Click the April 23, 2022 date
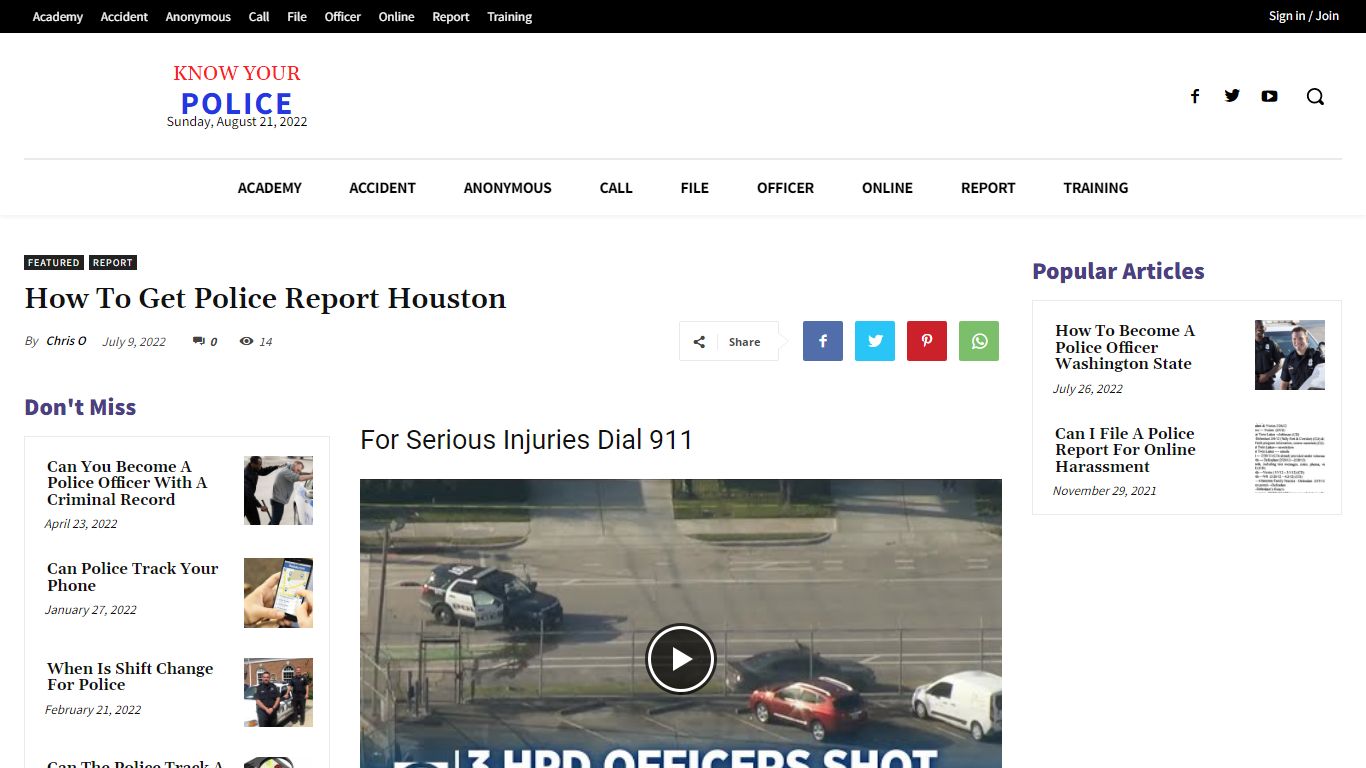Viewport: 1366px width, 768px height. (x=81, y=524)
